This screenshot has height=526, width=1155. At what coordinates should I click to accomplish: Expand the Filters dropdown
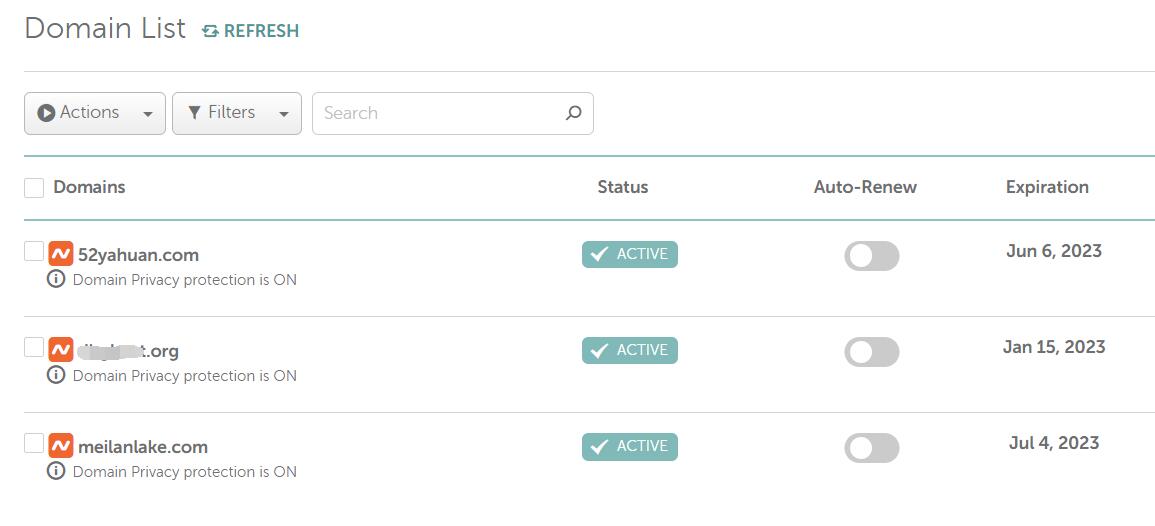tap(237, 113)
